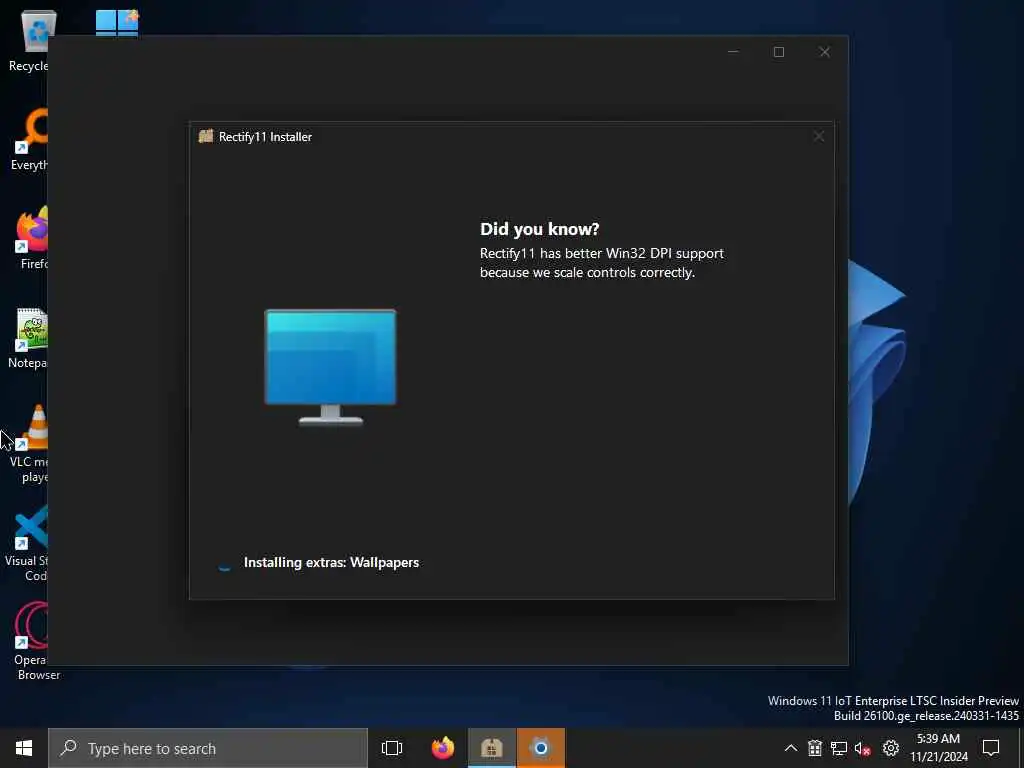This screenshot has width=1024, height=768.
Task: Open the Notepad++ desktop shortcut
Action: pos(29,338)
